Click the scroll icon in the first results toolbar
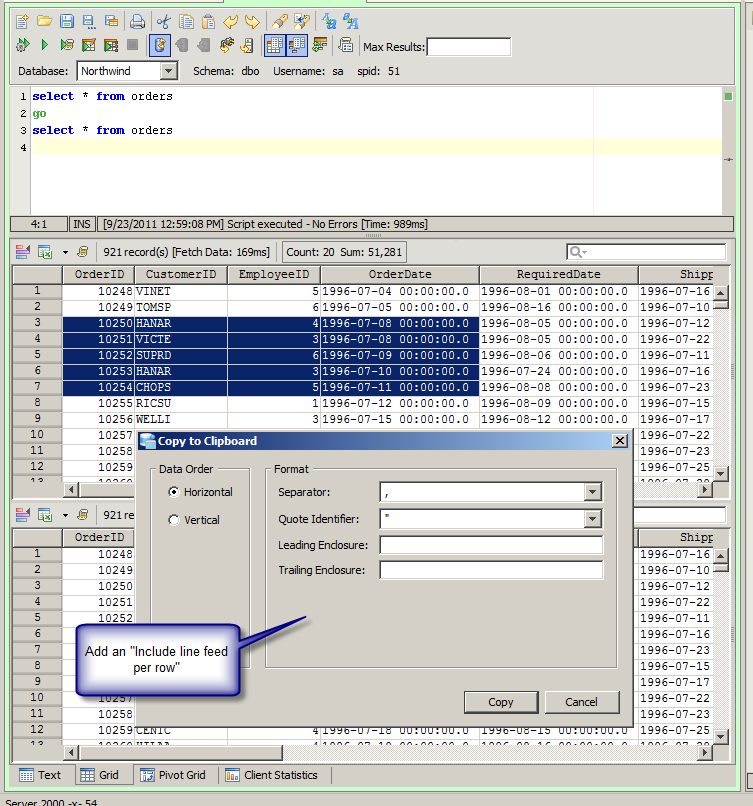This screenshot has height=806, width=753. pos(83,252)
